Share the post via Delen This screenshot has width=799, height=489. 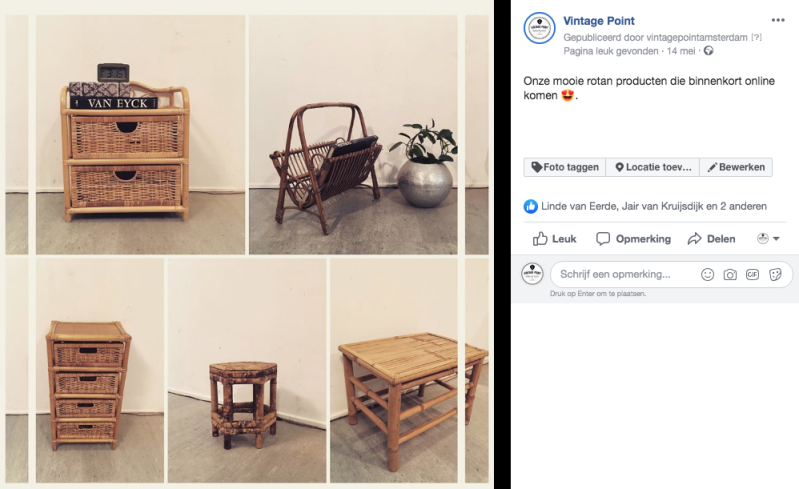click(711, 239)
